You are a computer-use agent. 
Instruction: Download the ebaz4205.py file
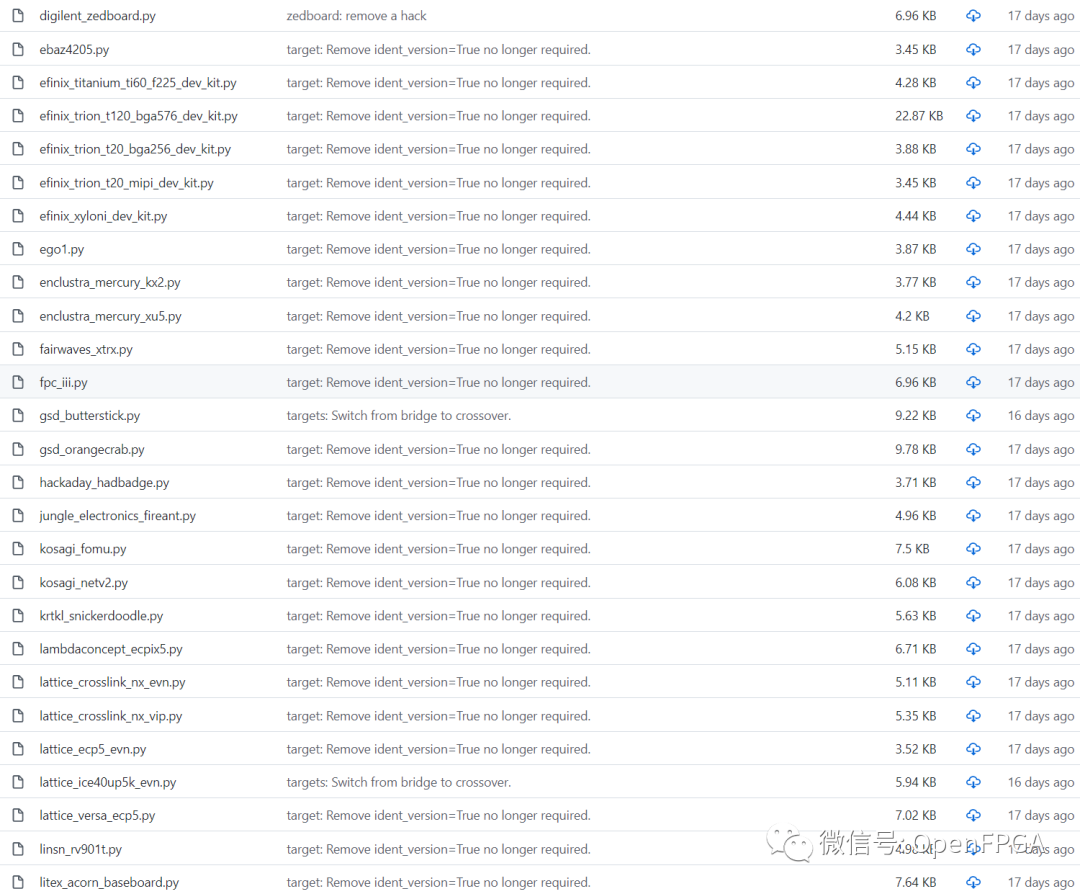pyautogui.click(x=973, y=49)
